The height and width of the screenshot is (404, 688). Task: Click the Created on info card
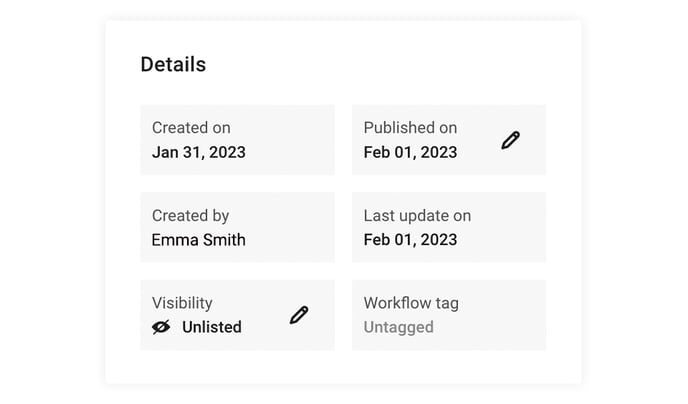coord(237,140)
